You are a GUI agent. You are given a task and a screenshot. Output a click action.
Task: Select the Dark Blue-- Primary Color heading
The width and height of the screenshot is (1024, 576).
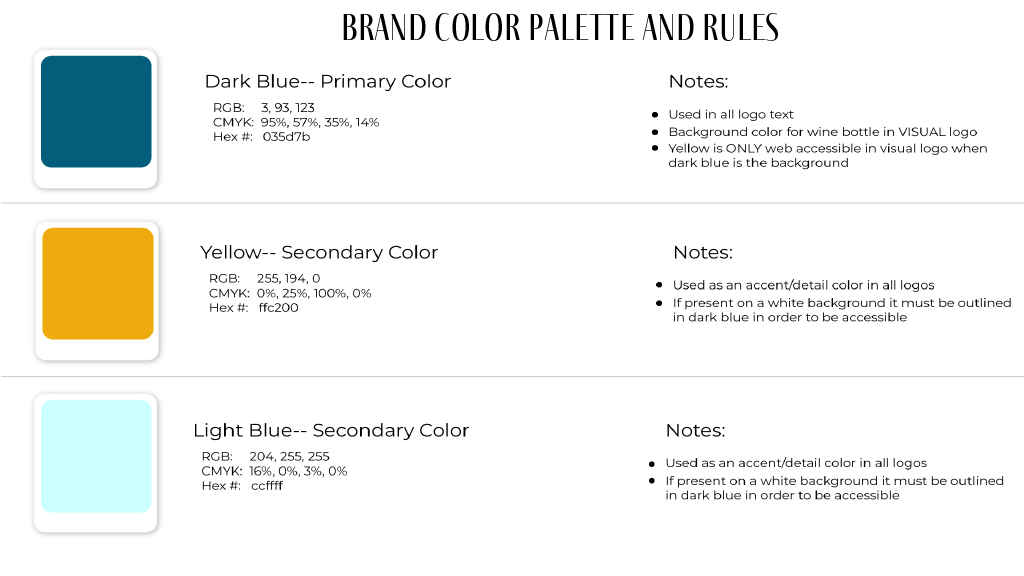tap(328, 82)
